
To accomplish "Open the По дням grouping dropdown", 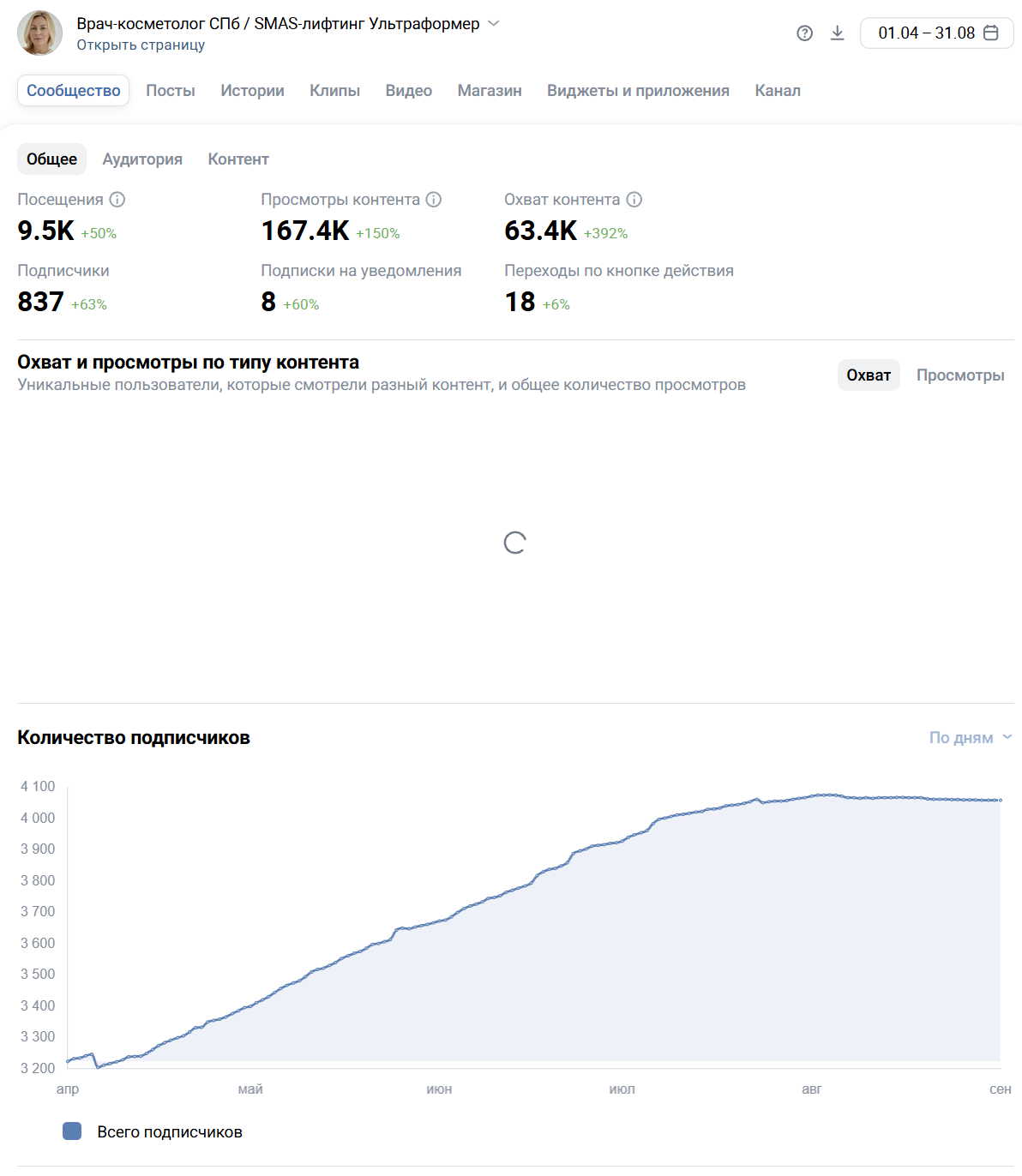I will [x=971, y=738].
